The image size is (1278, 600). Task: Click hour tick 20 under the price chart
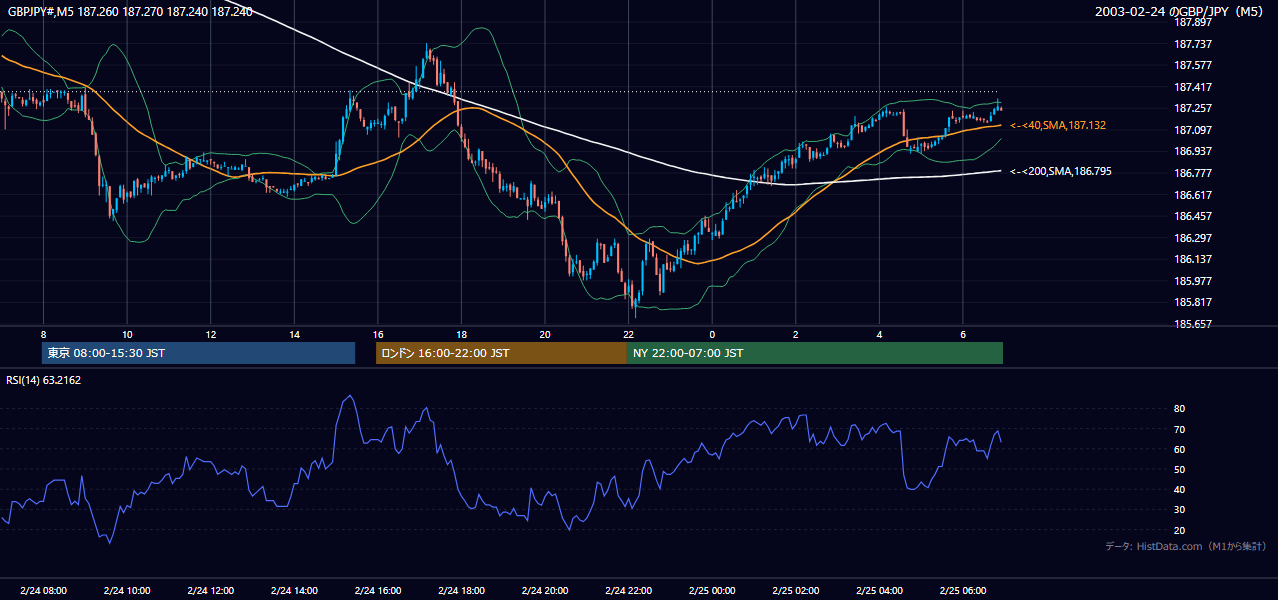[544, 334]
